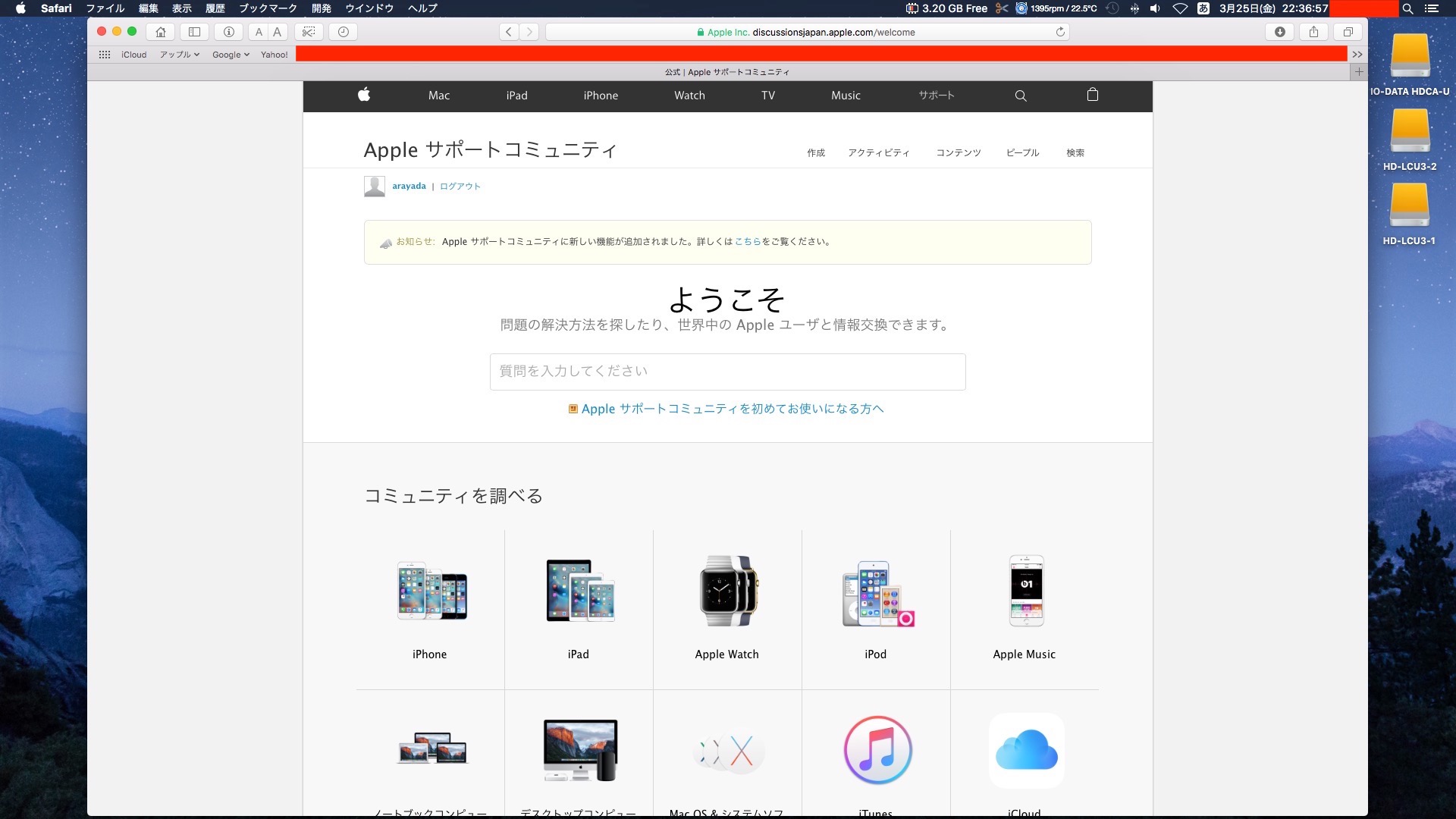The width and height of the screenshot is (1456, 819).
Task: Open new tab with plus button
Action: tap(1359, 71)
